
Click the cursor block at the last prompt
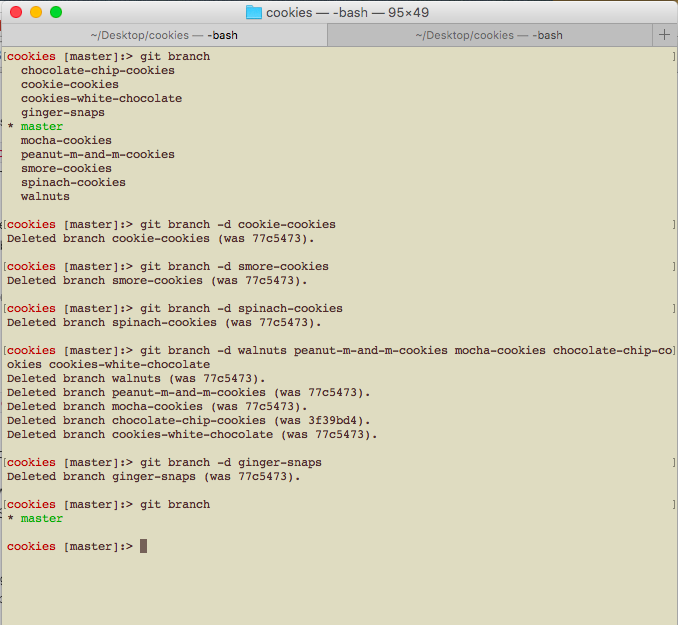[x=144, y=546]
